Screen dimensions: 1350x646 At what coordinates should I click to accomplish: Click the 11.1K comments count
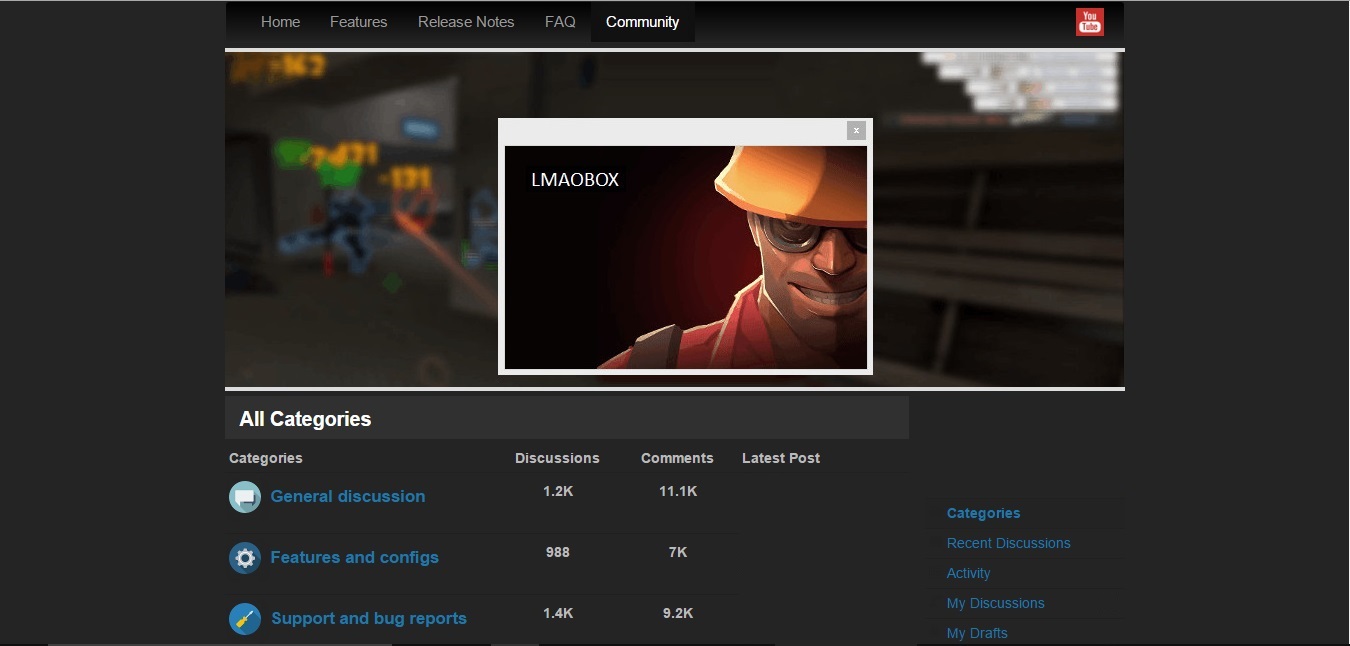click(678, 491)
